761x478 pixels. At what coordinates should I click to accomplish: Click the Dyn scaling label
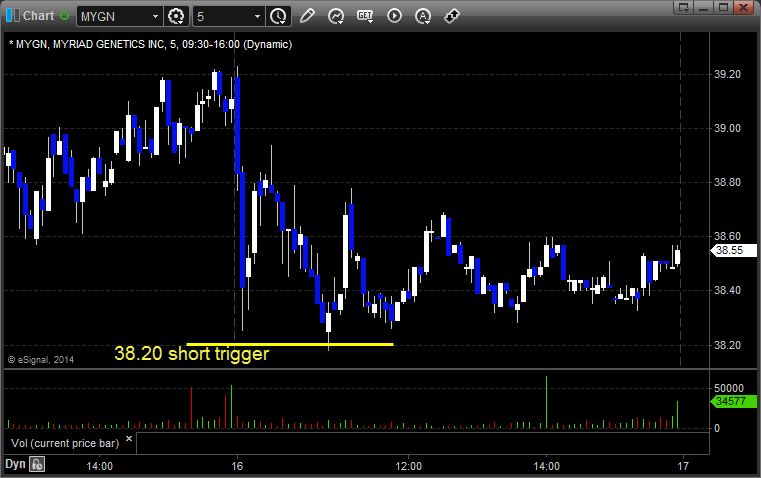click(x=15, y=464)
